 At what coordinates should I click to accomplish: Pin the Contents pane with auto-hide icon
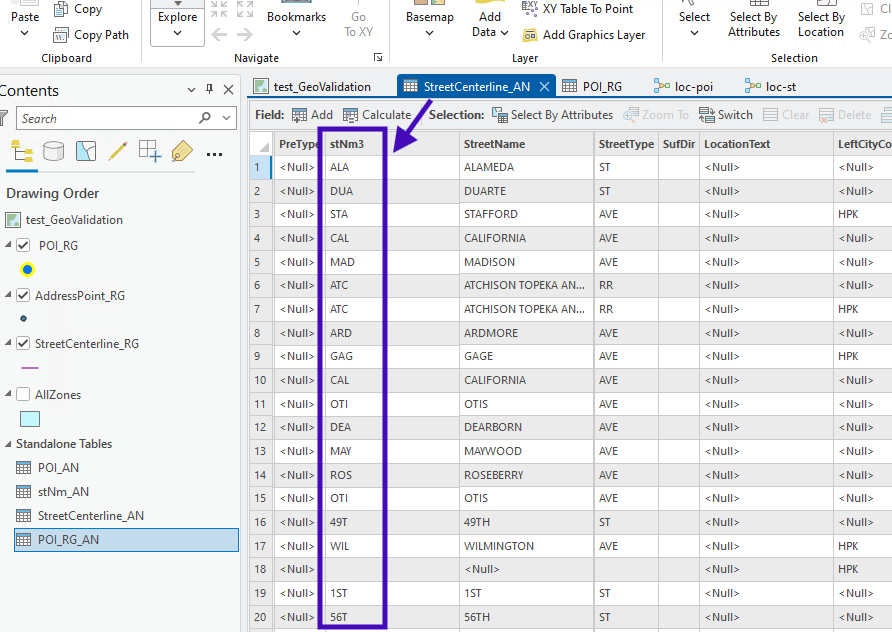coord(209,90)
